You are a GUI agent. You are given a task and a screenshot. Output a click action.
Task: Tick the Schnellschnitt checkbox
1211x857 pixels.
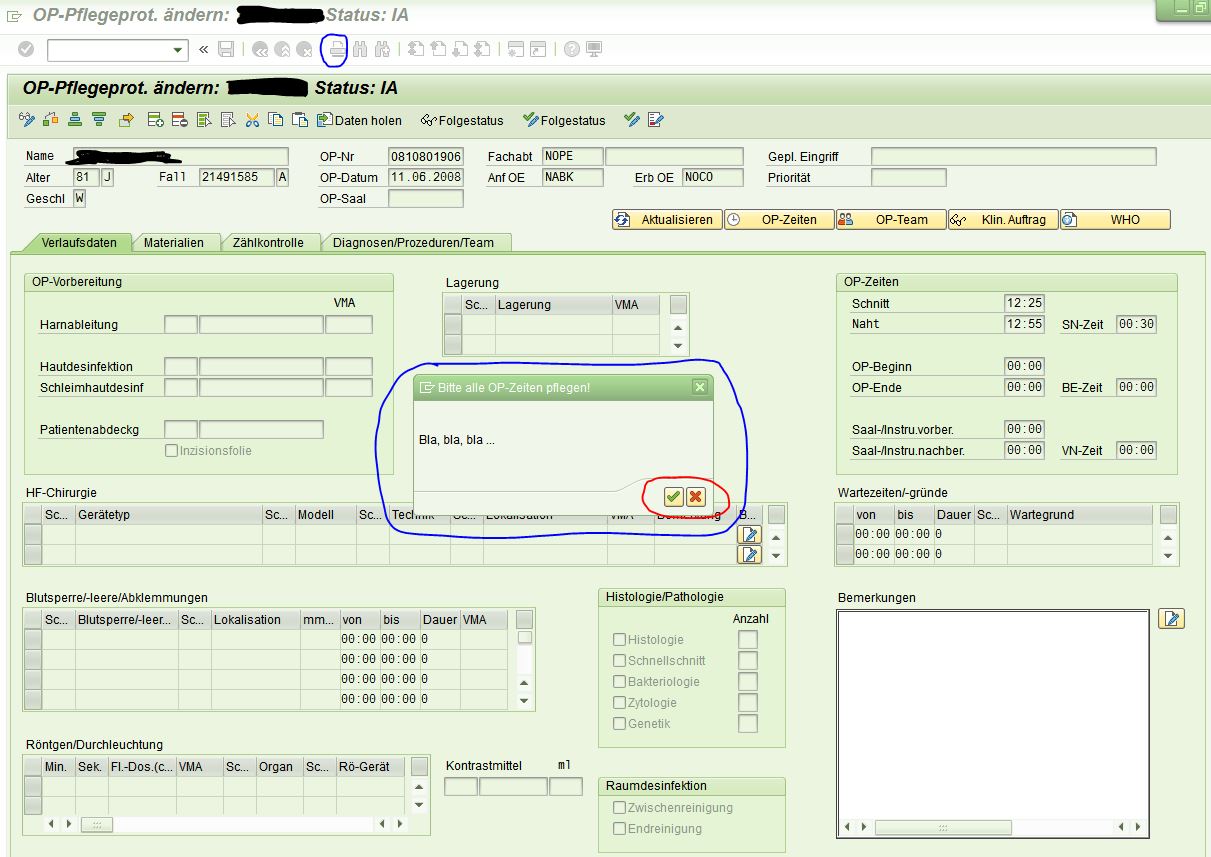pyautogui.click(x=620, y=661)
